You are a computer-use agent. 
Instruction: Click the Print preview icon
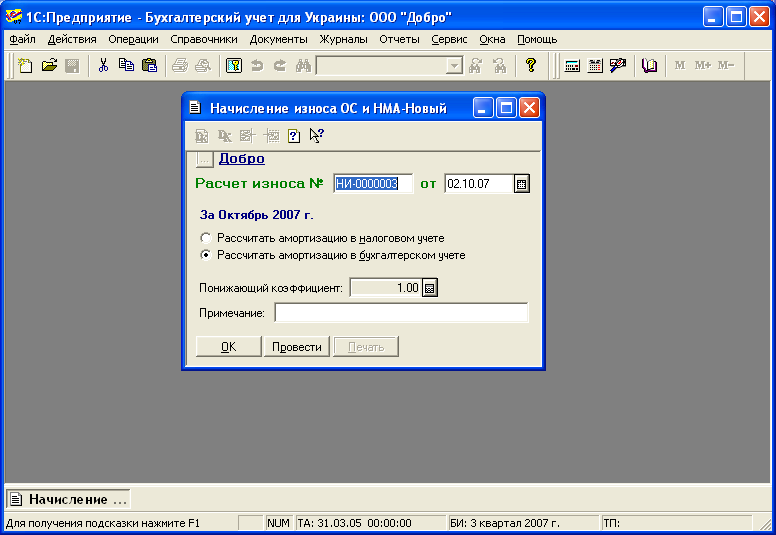coord(203,65)
